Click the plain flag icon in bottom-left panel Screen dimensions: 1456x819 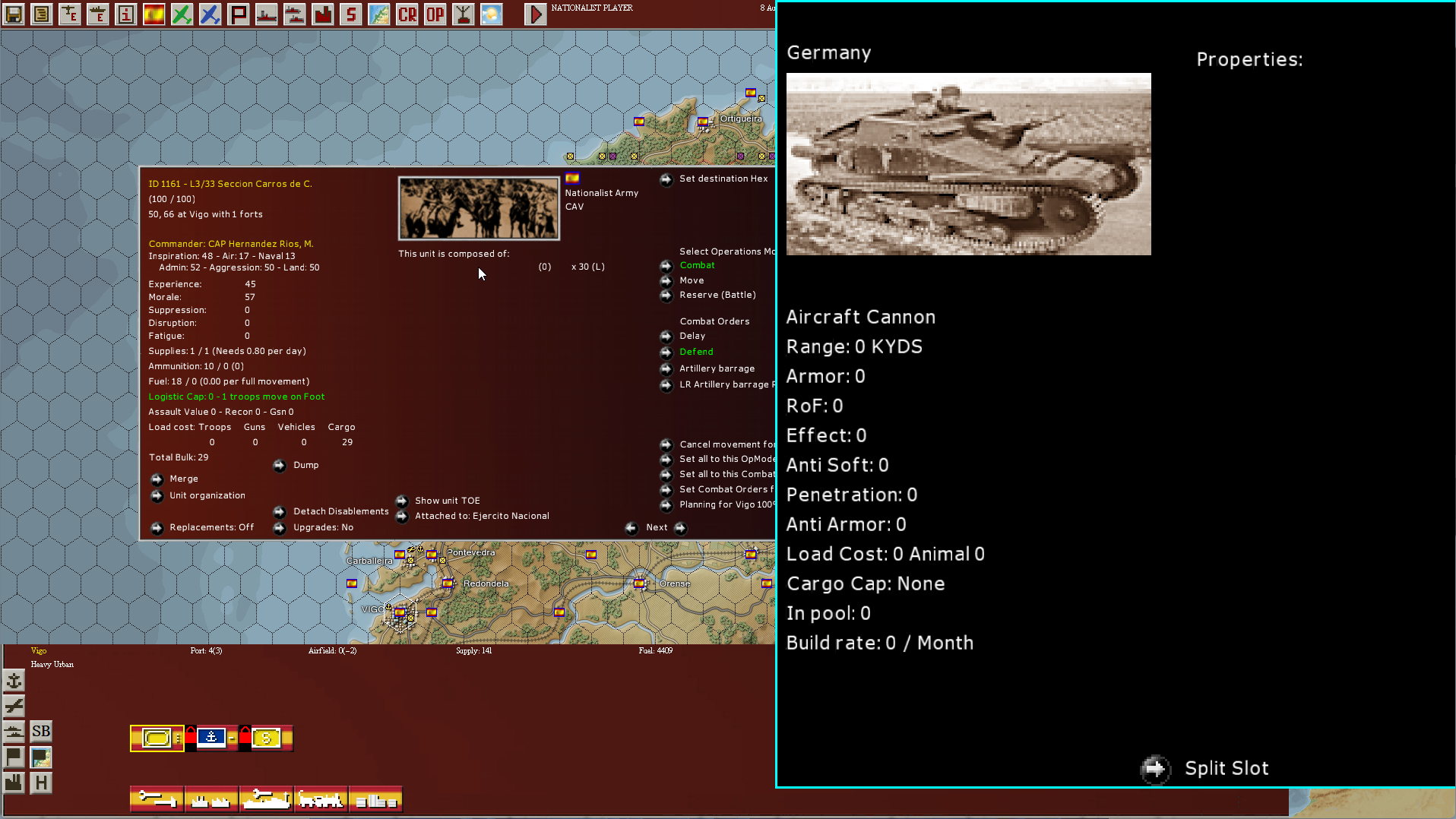click(x=14, y=757)
